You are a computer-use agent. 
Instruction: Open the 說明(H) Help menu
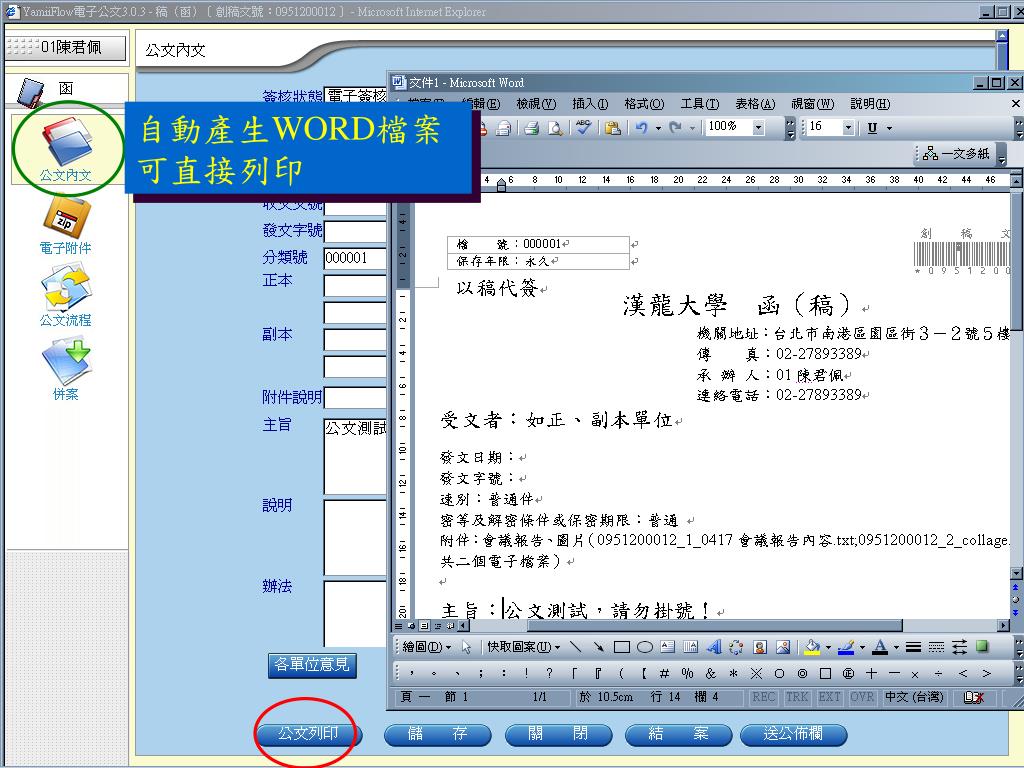pos(870,104)
